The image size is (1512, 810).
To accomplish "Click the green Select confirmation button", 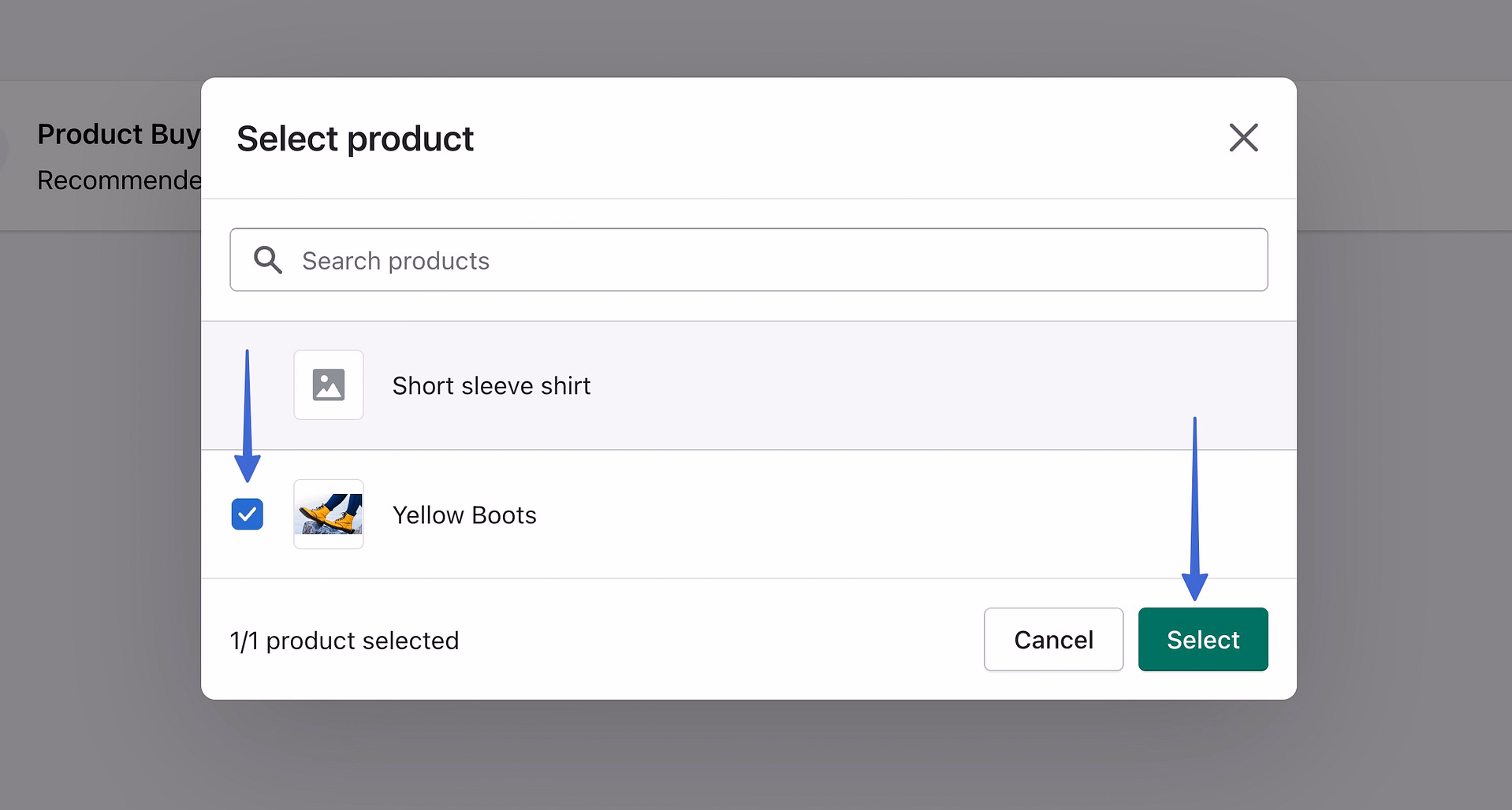I will (1202, 639).
